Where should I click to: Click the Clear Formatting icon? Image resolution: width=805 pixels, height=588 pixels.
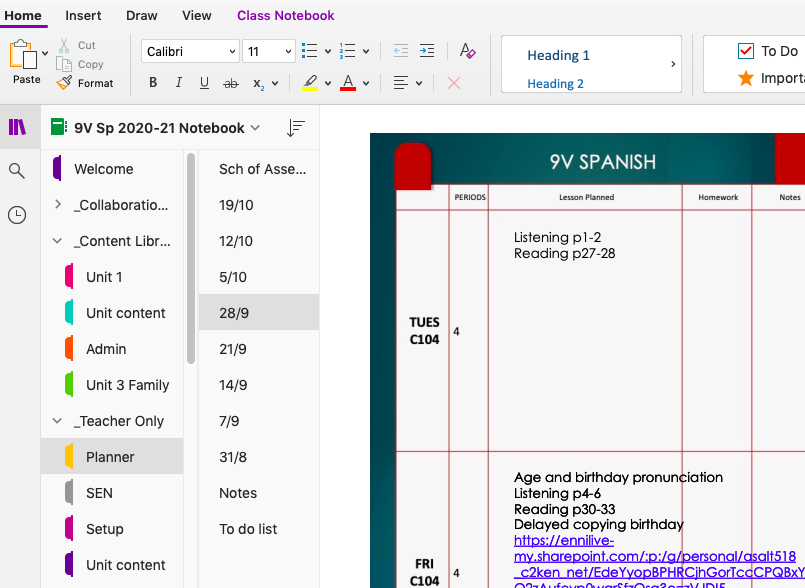point(467,48)
